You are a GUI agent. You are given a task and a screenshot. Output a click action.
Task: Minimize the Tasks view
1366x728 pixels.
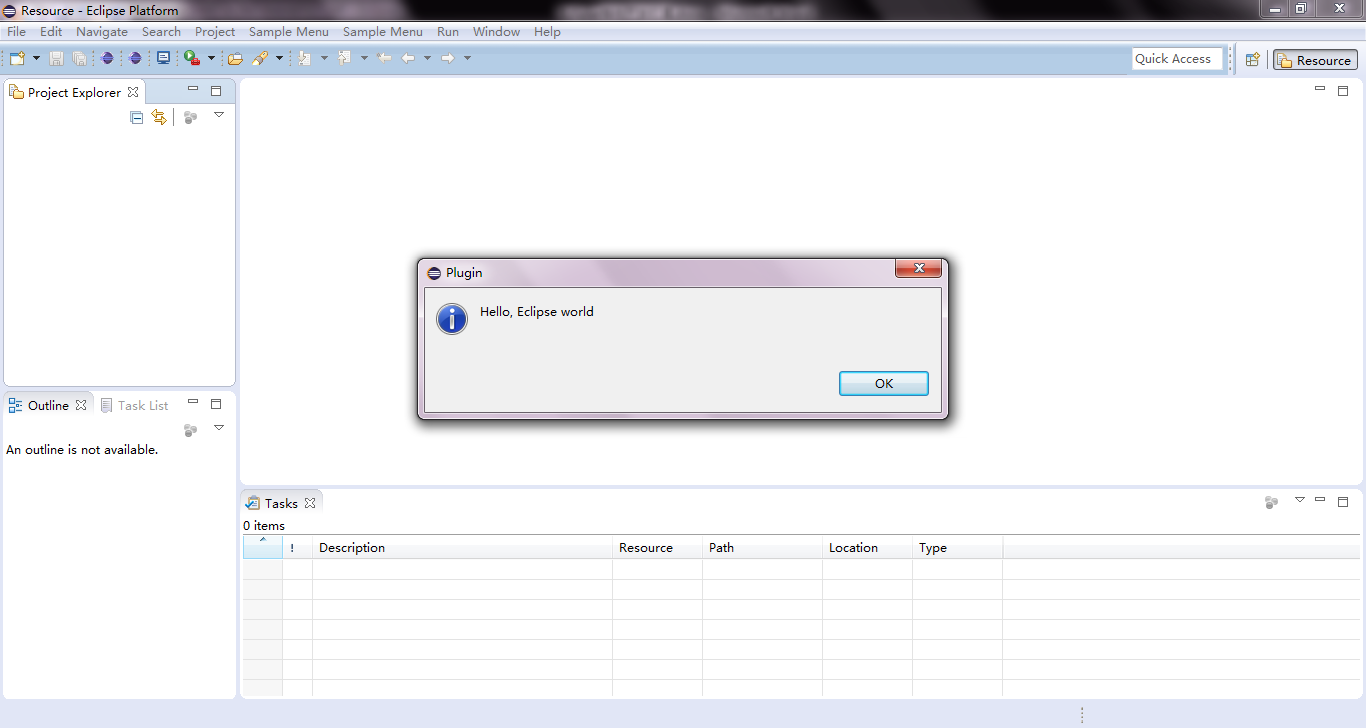click(1320, 500)
